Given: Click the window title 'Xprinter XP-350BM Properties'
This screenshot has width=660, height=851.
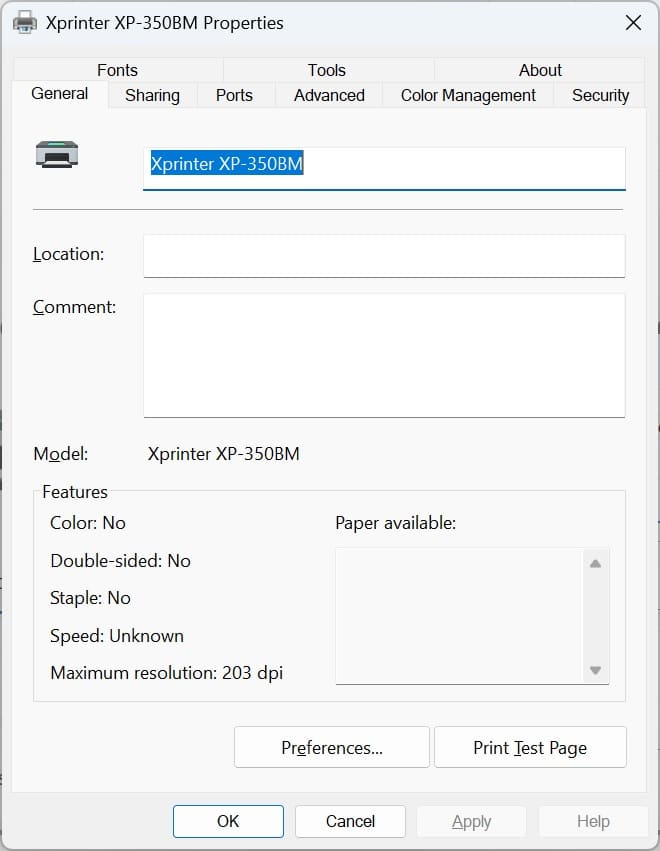Looking at the screenshot, I should point(164,23).
